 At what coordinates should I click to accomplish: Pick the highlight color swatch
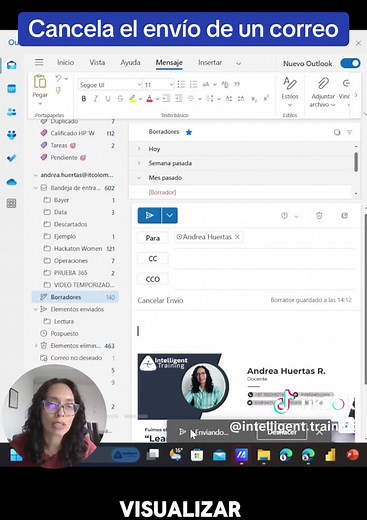[133, 99]
